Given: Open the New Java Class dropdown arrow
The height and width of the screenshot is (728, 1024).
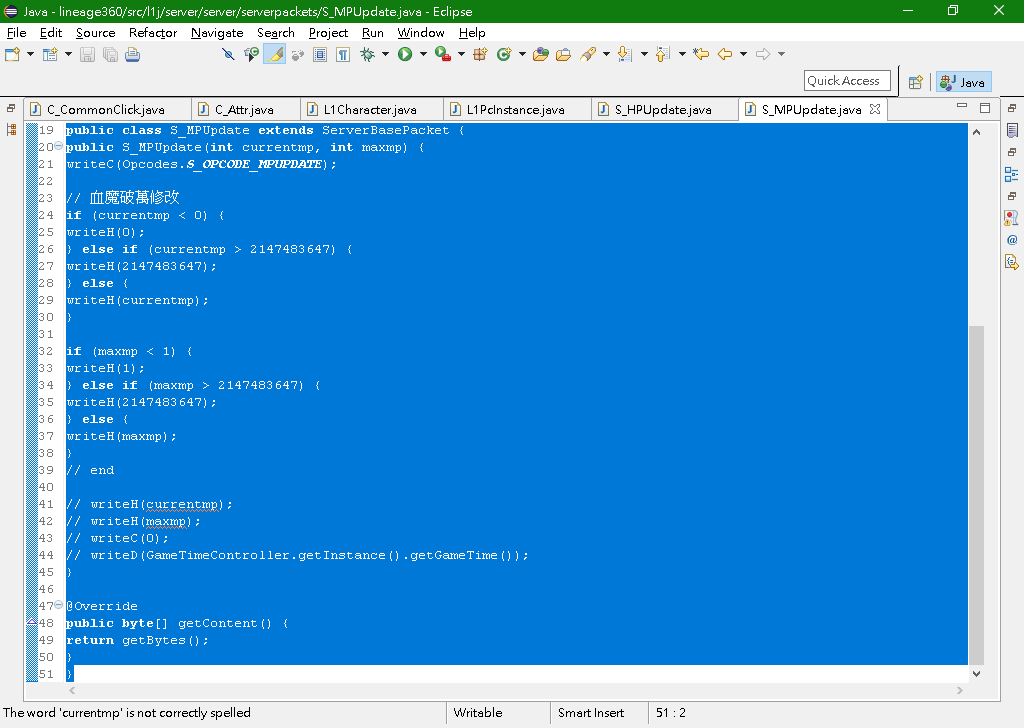Looking at the screenshot, I should pyautogui.click(x=522, y=54).
